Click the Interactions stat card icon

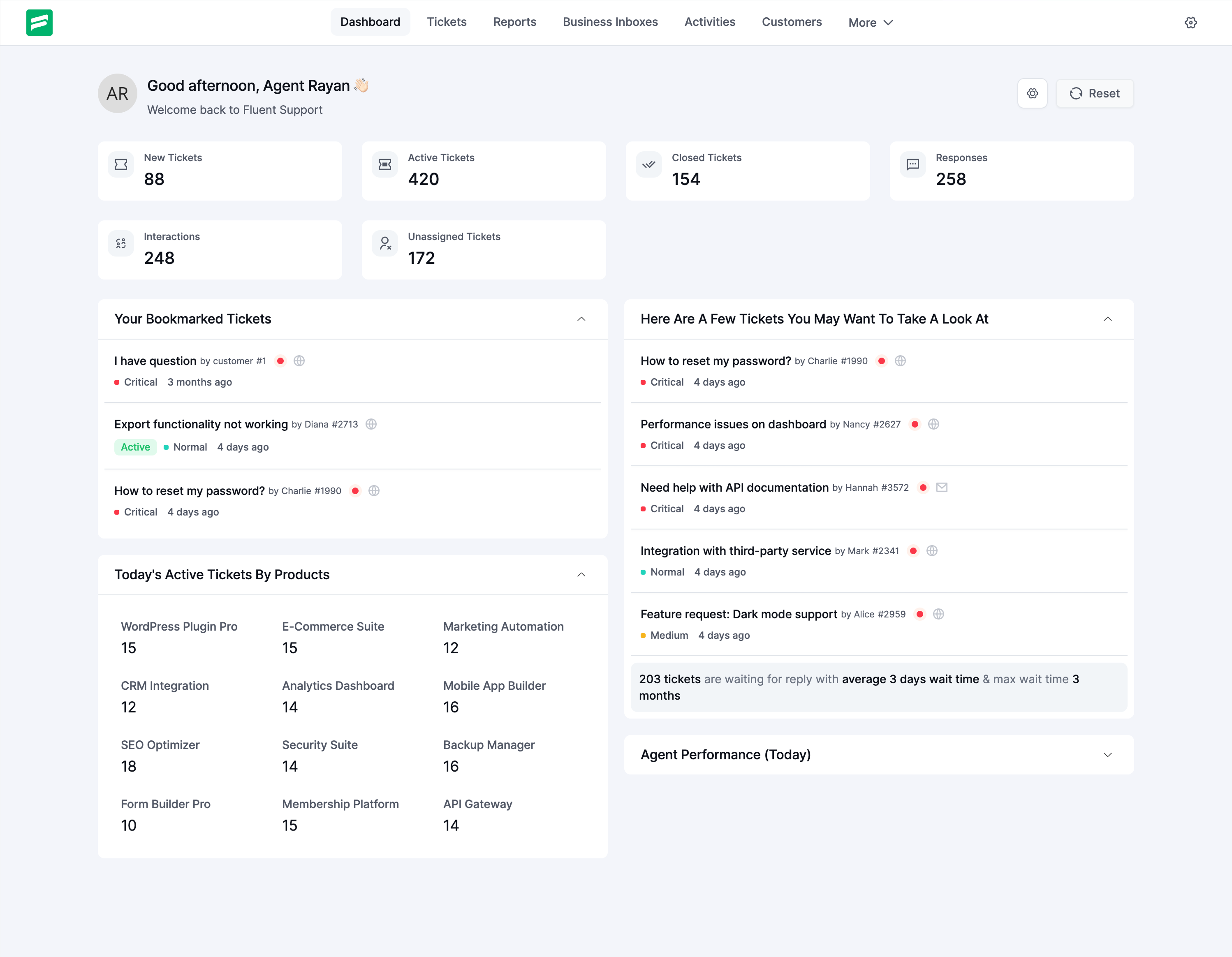click(121, 244)
